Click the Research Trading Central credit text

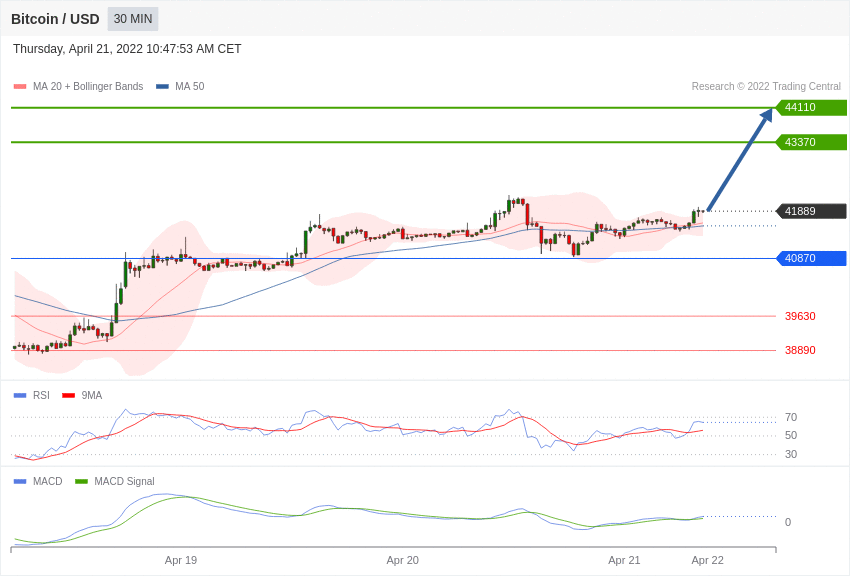pos(766,87)
